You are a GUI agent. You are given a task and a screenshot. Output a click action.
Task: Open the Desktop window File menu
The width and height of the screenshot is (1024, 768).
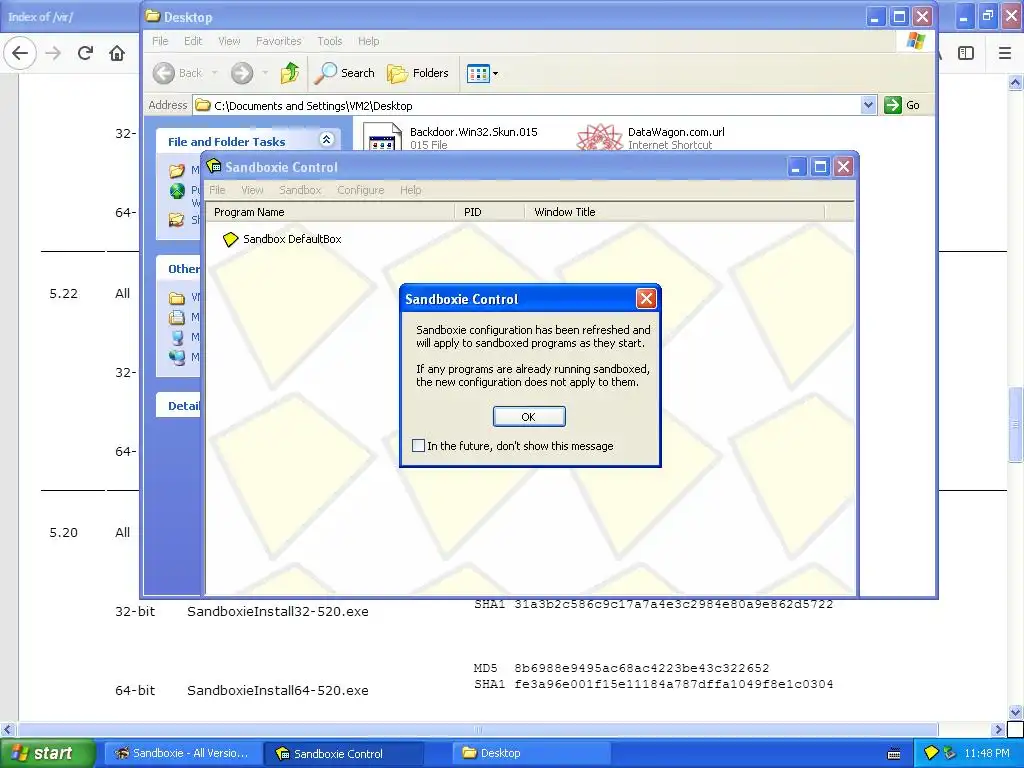pos(160,41)
